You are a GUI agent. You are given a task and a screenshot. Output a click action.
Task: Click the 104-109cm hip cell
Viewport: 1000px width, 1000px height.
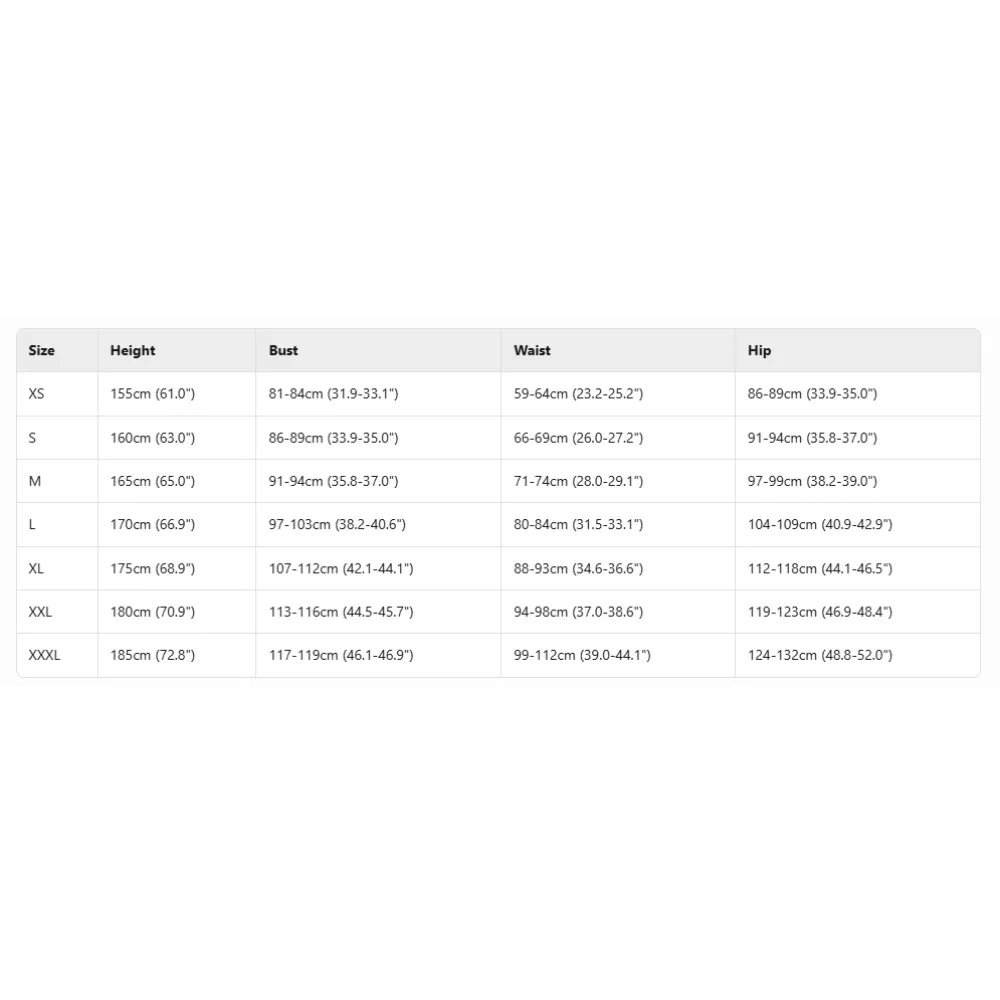tap(820, 524)
